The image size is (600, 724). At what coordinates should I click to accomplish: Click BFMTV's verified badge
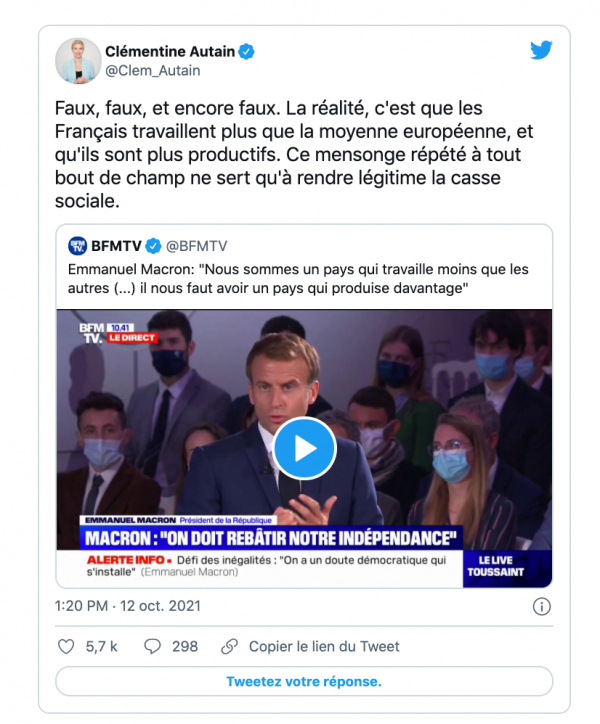pyautogui.click(x=154, y=246)
